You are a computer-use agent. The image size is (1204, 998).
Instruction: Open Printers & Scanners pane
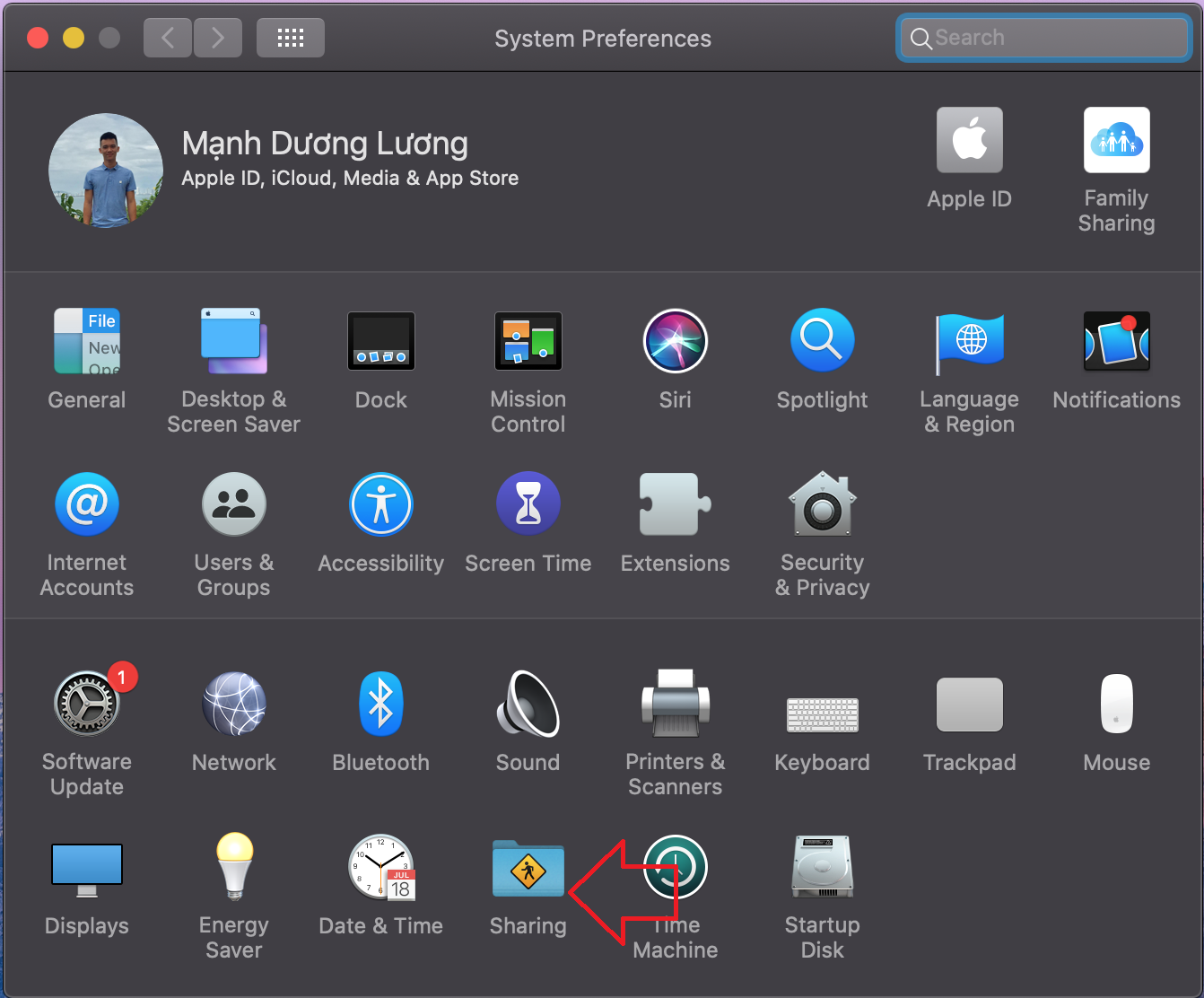(676, 704)
